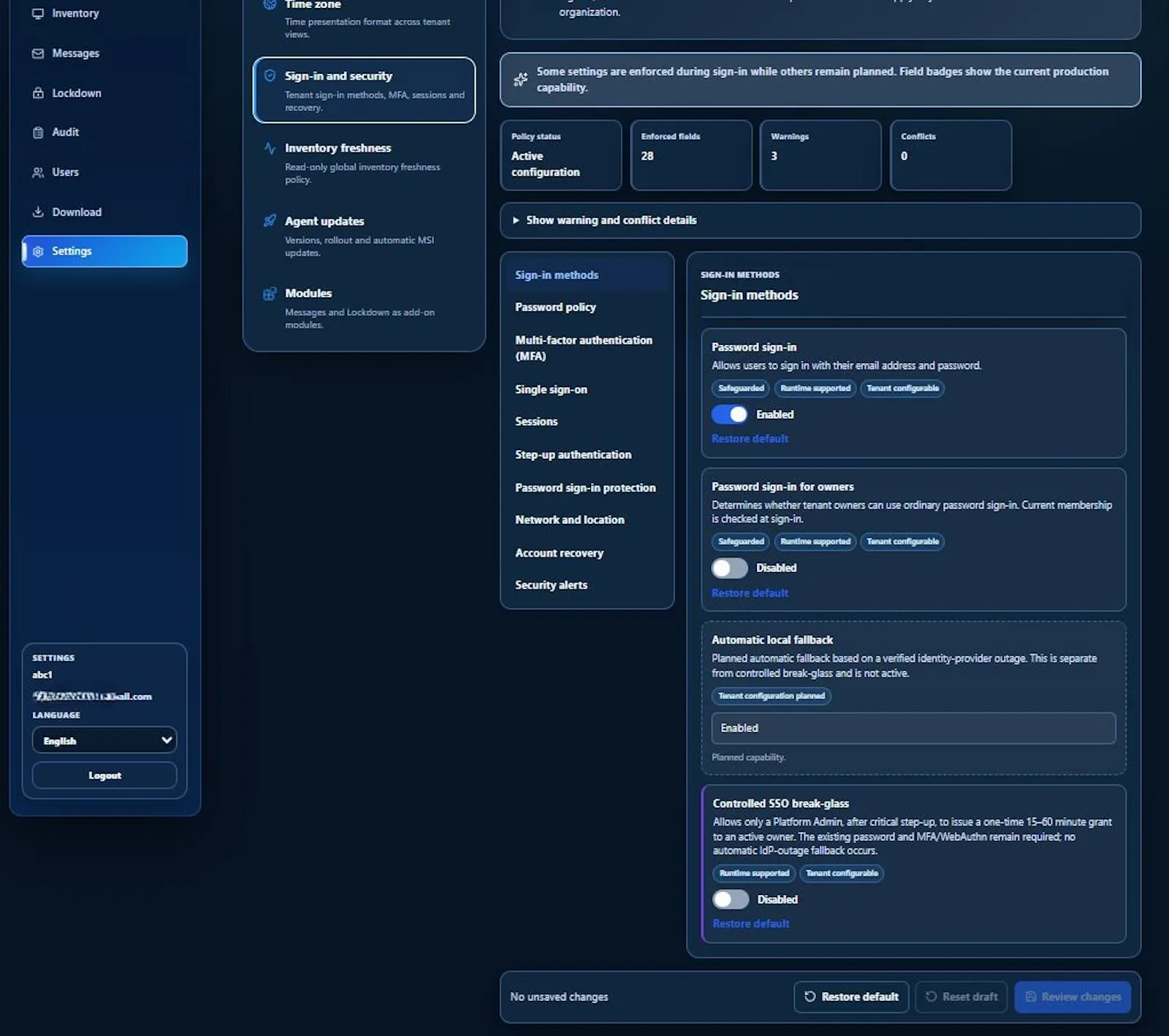
Task: Click the Audit clipboard icon
Action: coord(38,132)
